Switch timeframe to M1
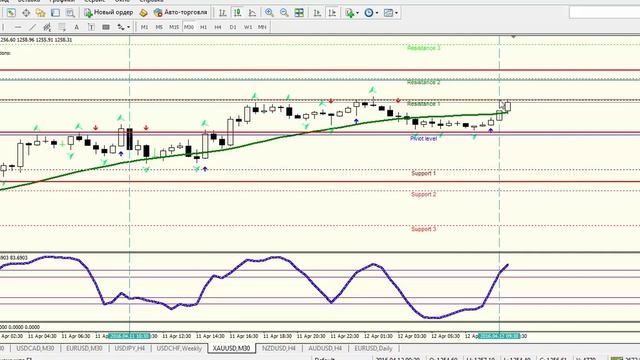 coord(144,27)
